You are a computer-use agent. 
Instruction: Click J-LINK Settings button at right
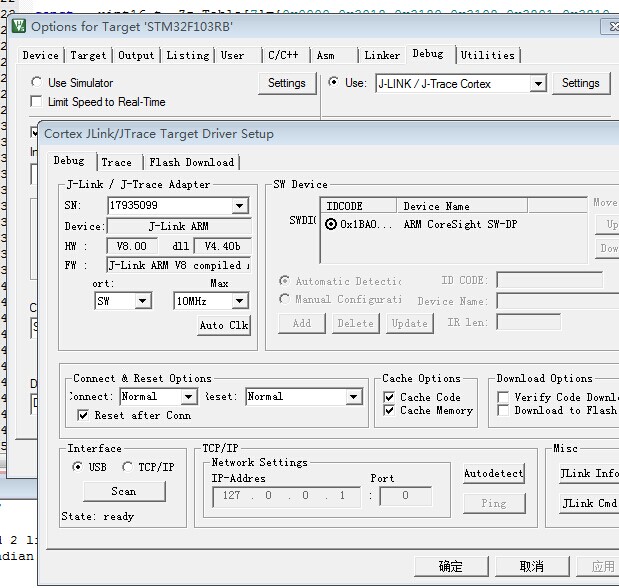point(581,83)
